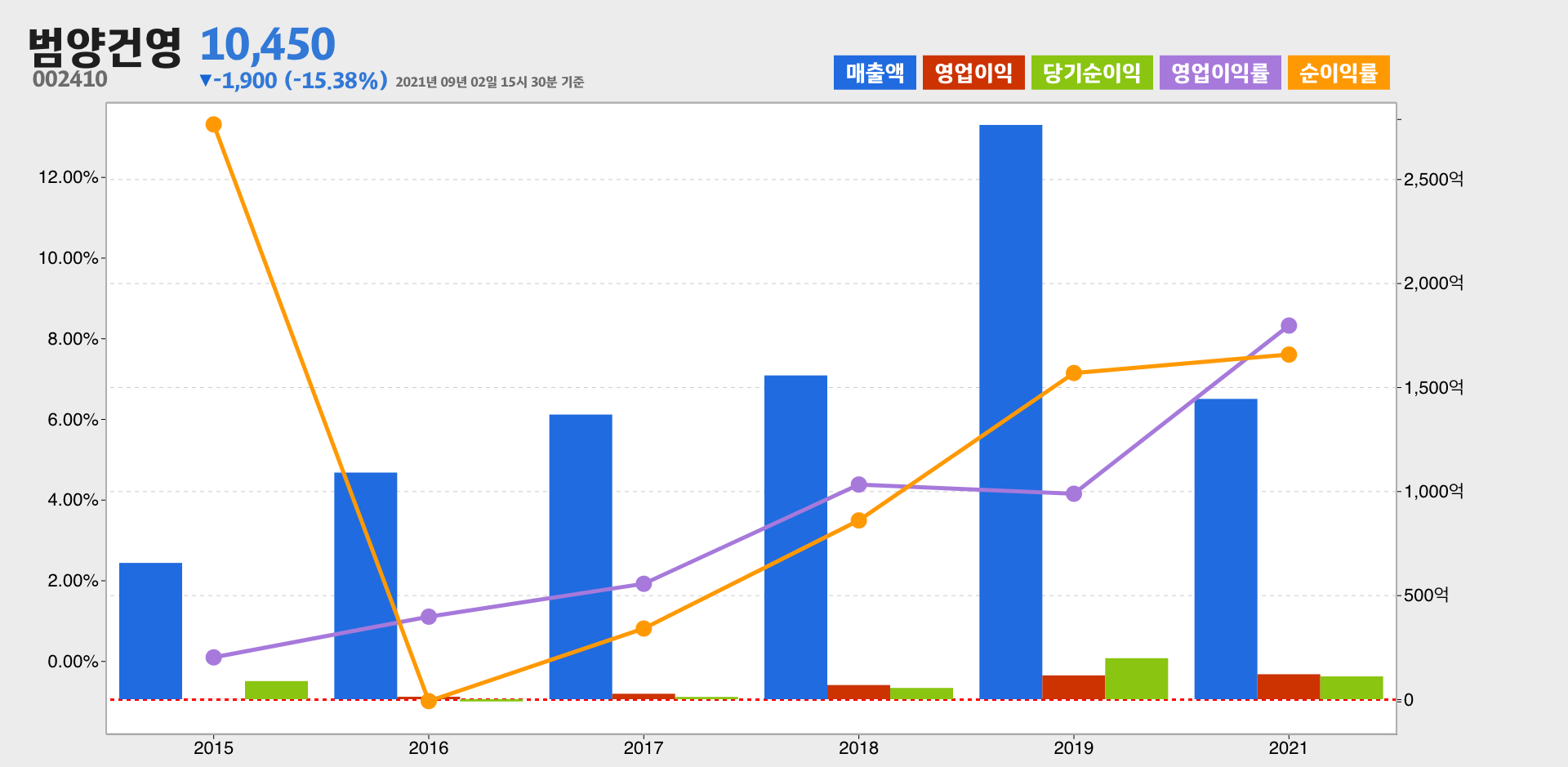
Task: Click the 12.00% left axis label
Action: coord(69,178)
